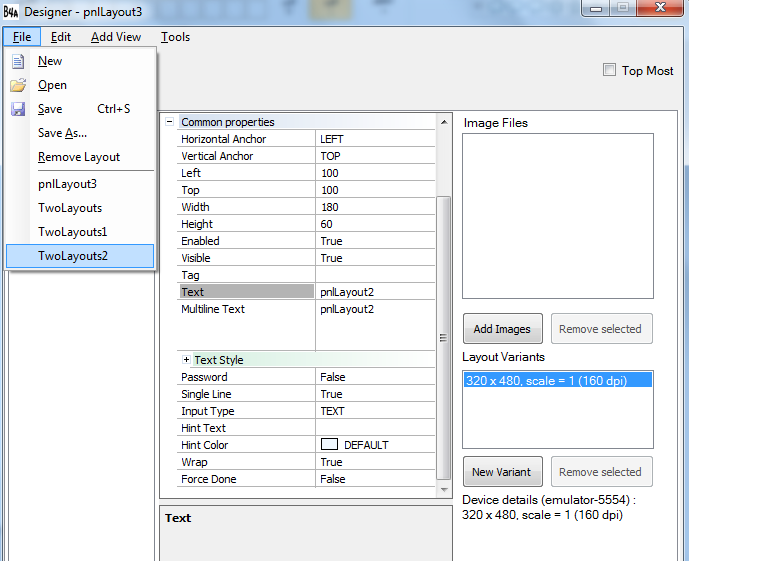Select Save As... menu entry
This screenshot has height=561, width=768.
point(81,133)
